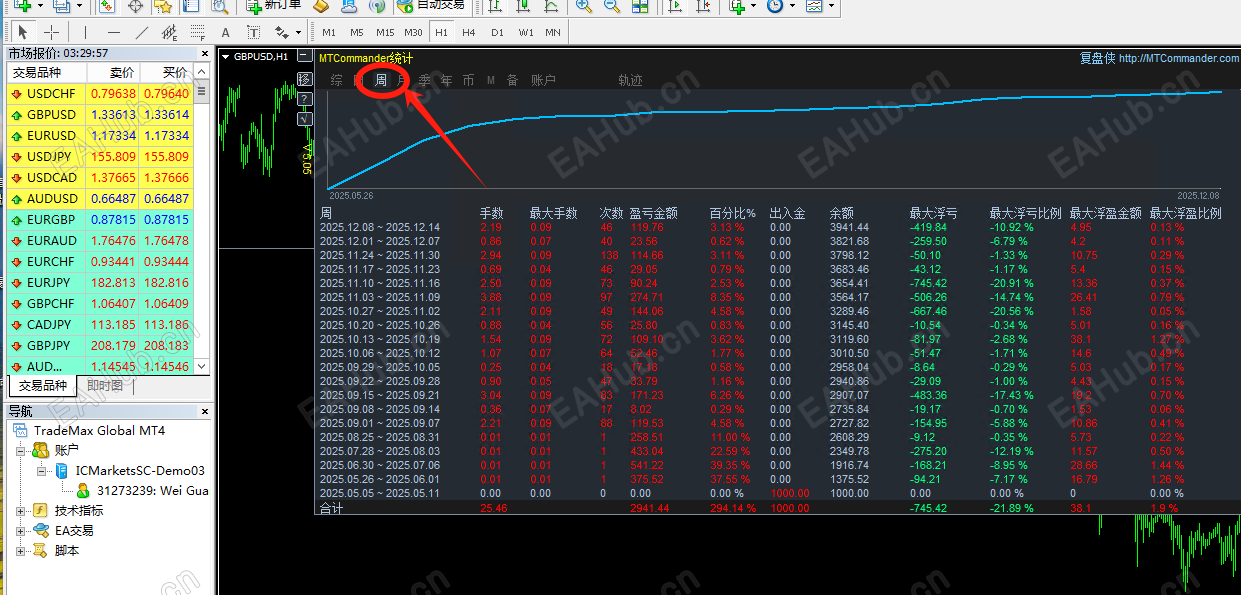Toggle auto scroll chart icon
Image resolution: width=1241 pixels, height=595 pixels.
coord(675,6)
